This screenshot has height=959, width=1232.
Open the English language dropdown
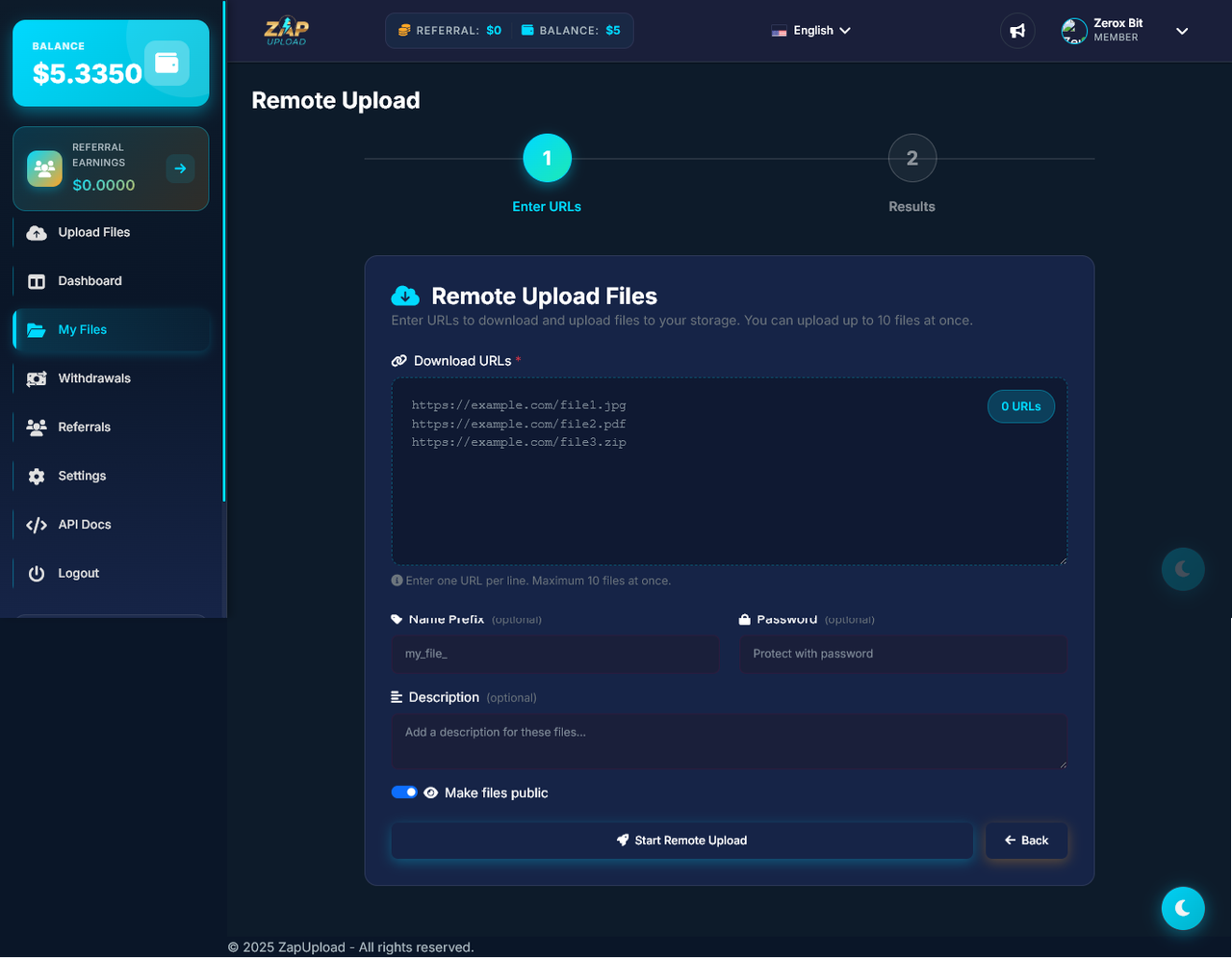point(810,31)
